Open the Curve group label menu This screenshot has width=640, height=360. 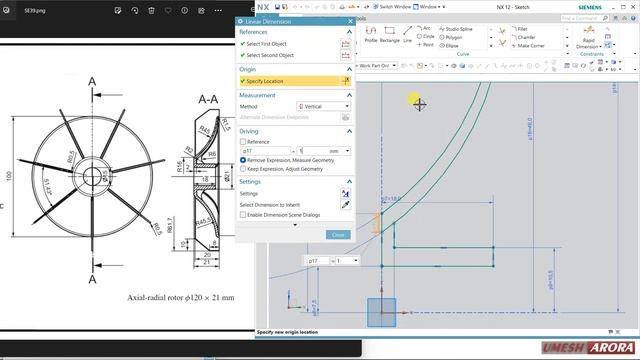(x=463, y=54)
